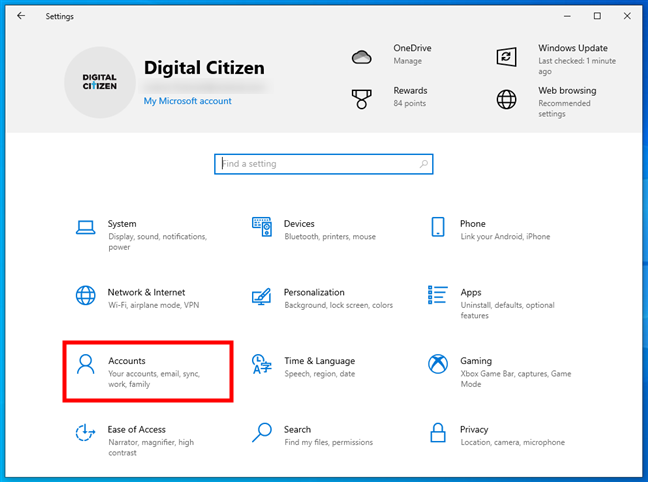This screenshot has width=648, height=482.
Task: Select the Accounts category title
Action: pos(127,361)
